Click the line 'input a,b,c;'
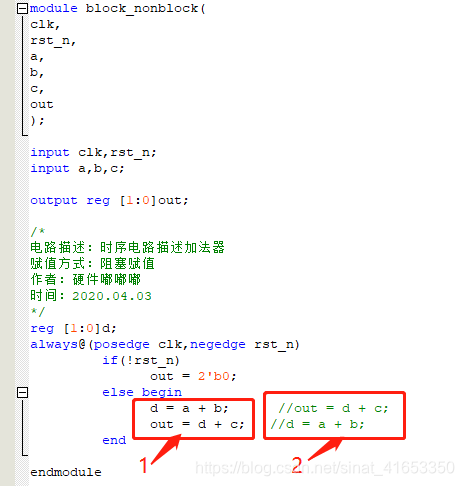This screenshot has height=486, width=464. pos(77,168)
